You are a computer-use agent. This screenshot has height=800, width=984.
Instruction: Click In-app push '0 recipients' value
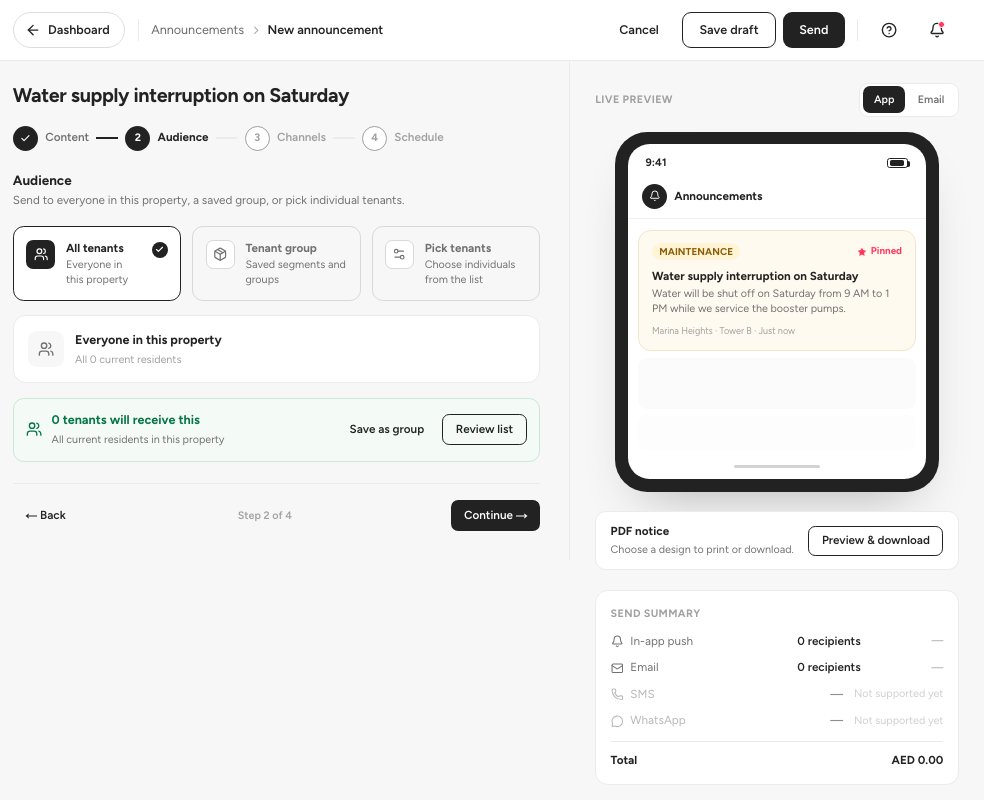[x=828, y=641]
